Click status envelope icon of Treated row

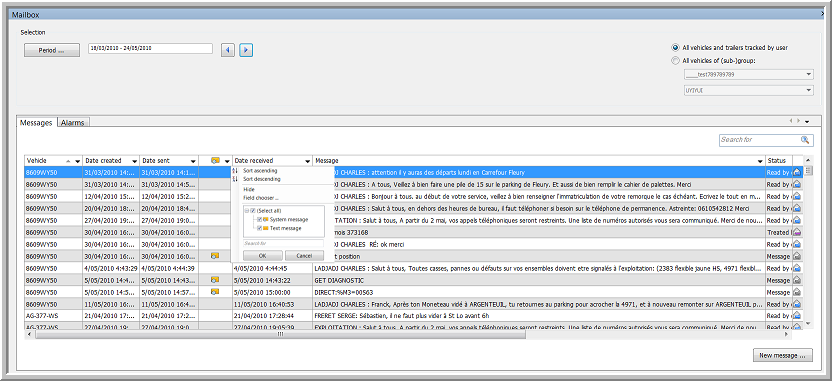797,232
